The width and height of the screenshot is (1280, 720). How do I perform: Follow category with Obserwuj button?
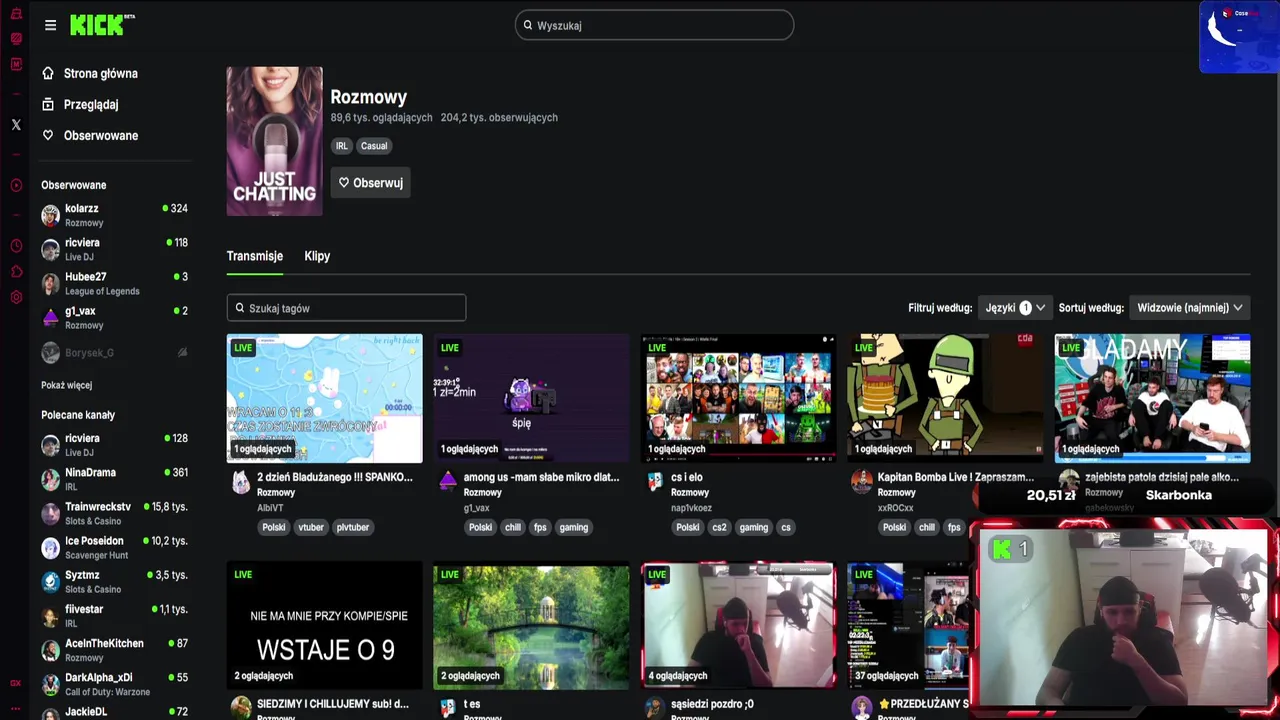pos(370,183)
